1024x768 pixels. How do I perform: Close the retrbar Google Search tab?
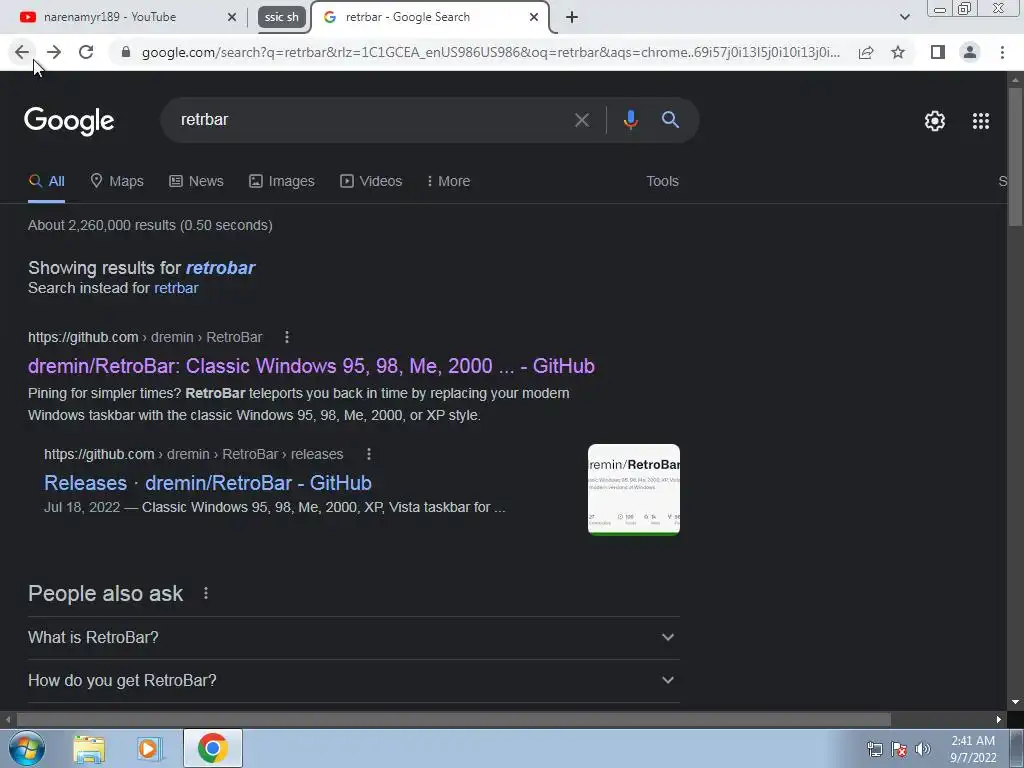pyautogui.click(x=534, y=17)
